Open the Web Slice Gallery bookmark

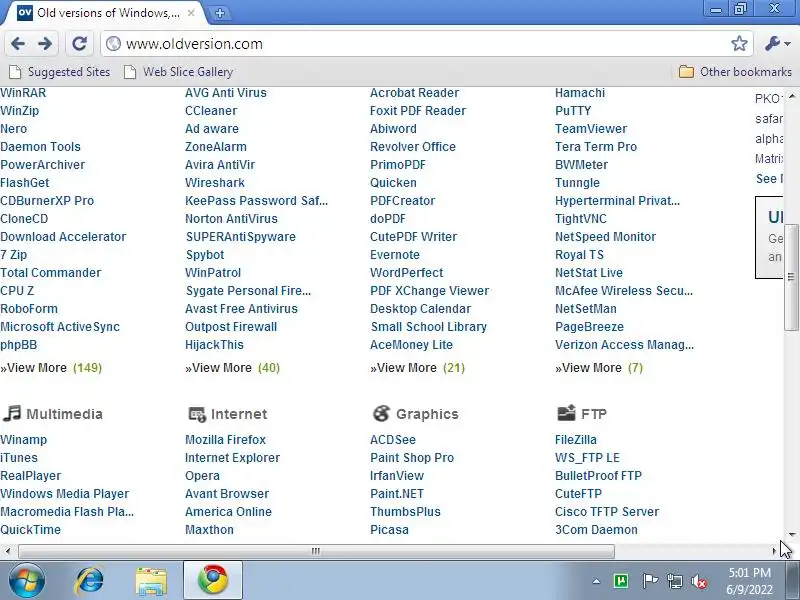pyautogui.click(x=179, y=72)
